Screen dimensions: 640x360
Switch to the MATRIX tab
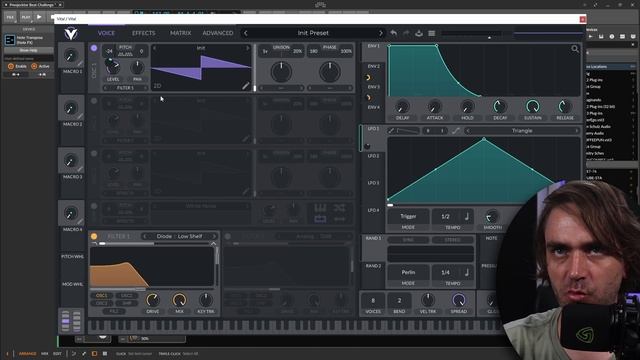point(180,33)
